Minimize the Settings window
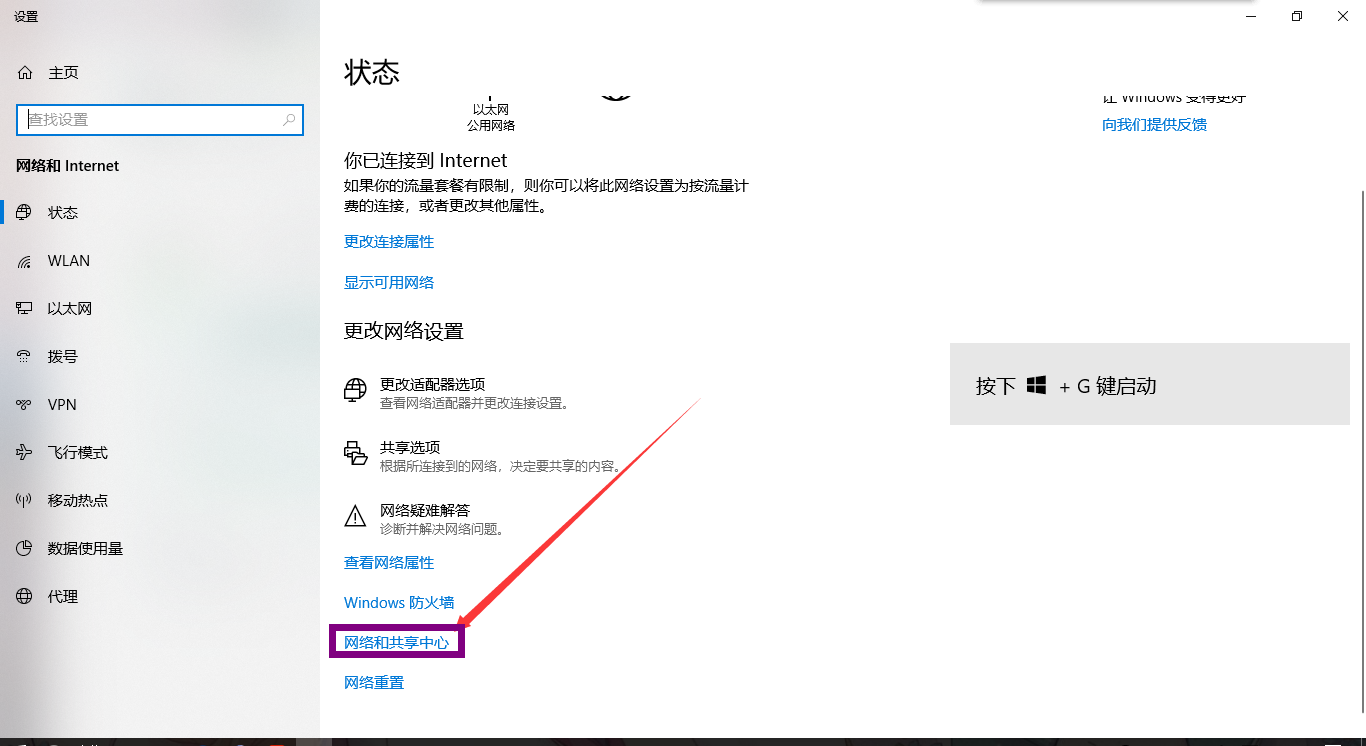1366x746 pixels. pos(1251,16)
